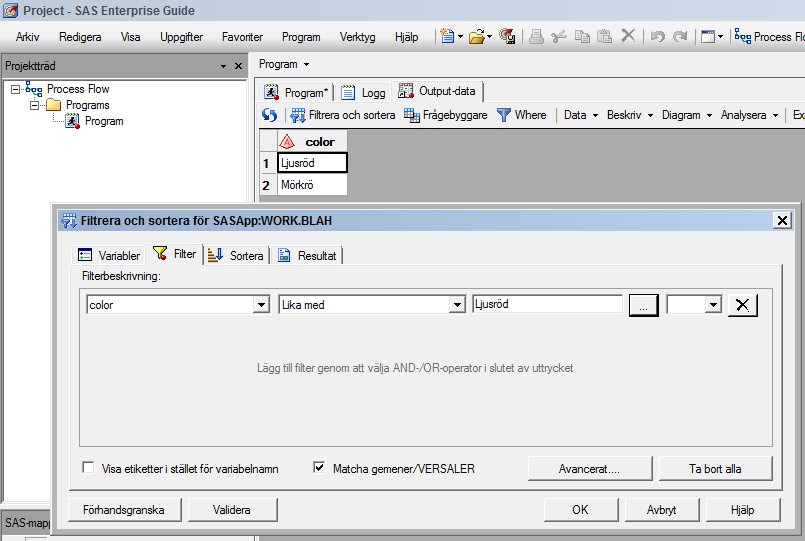Viewport: 805px width, 541px height.
Task: Switch to the Output-data tab
Action: click(437, 91)
